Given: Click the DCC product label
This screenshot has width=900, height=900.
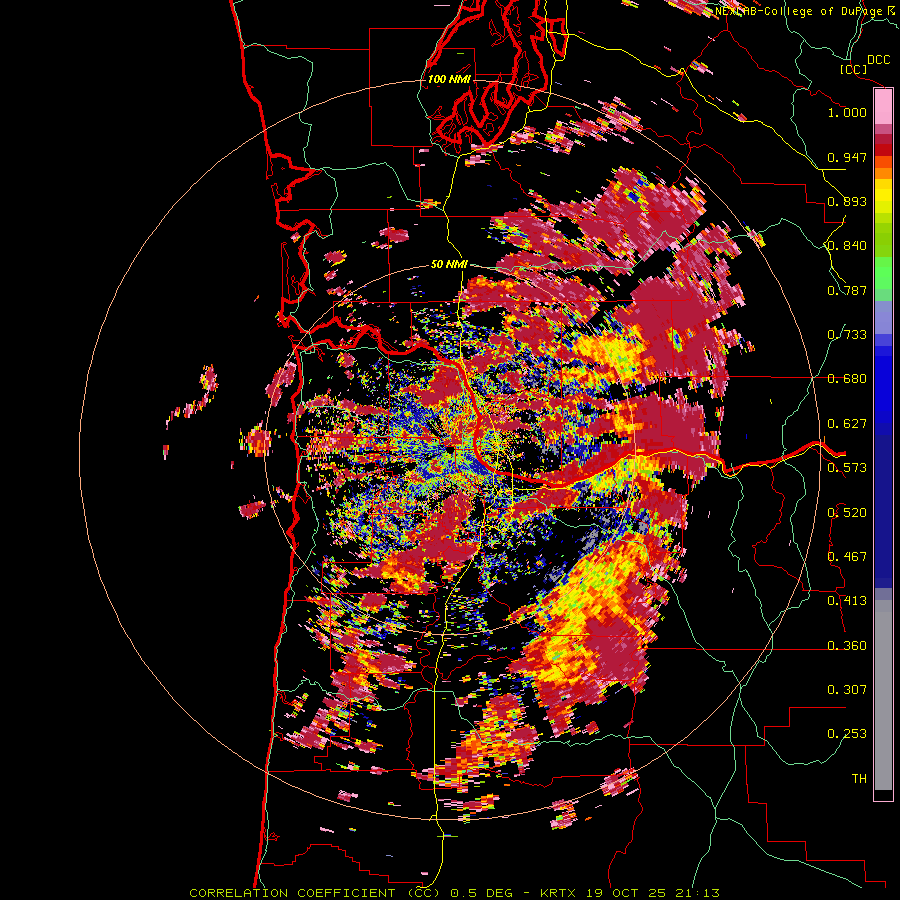Looking at the screenshot, I should [x=878, y=60].
